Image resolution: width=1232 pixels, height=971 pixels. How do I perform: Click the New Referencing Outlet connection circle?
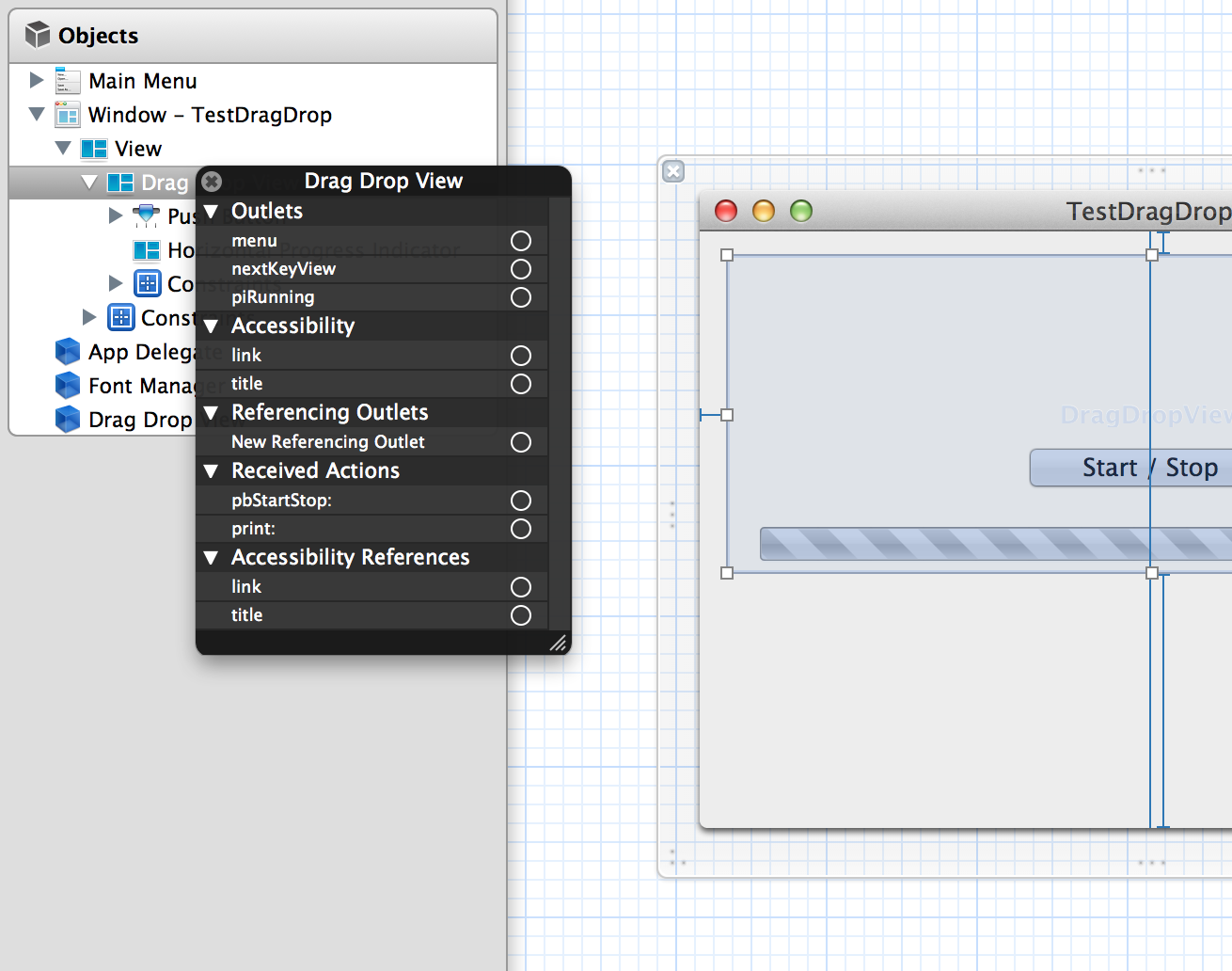coord(521,442)
